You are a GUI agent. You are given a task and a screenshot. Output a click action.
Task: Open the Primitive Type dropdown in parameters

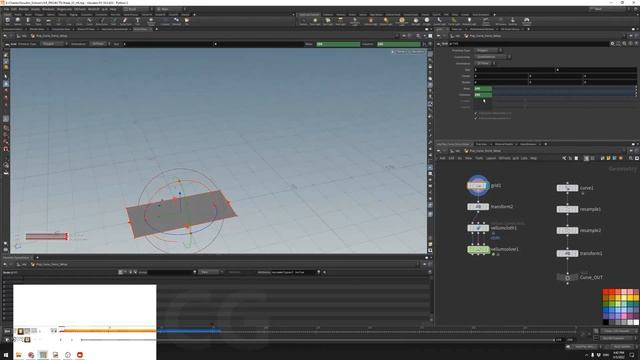coord(489,50)
